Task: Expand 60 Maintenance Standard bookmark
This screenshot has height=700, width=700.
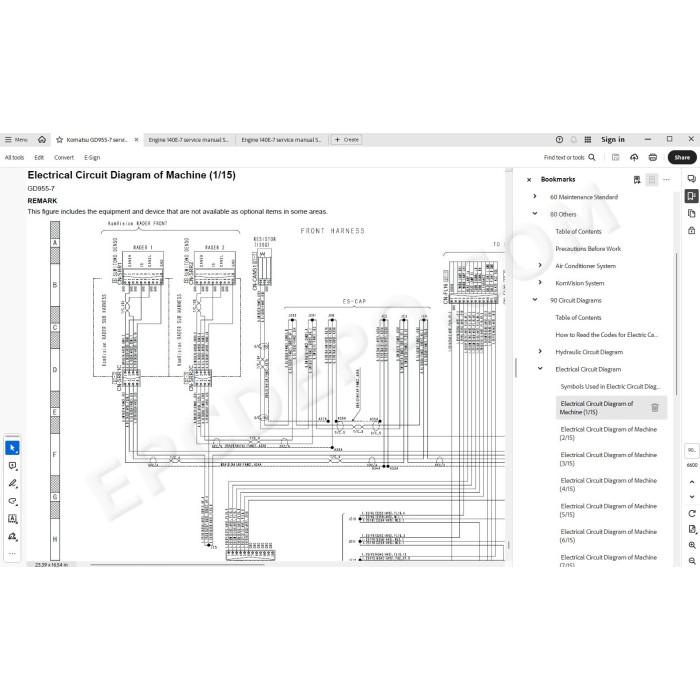Action: (x=535, y=196)
